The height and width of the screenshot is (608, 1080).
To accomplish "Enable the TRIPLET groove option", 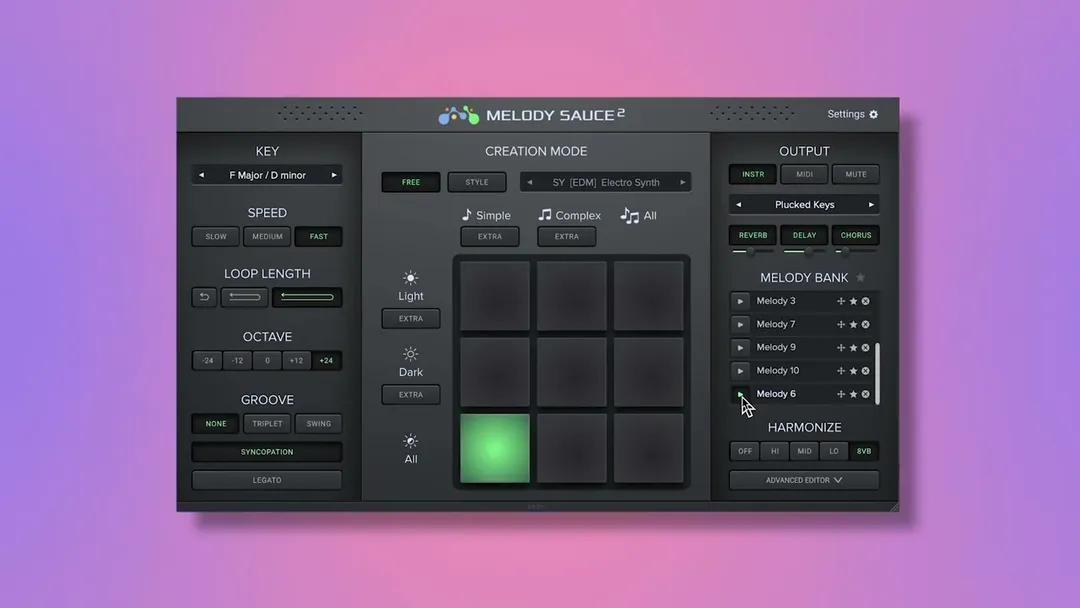I will click(x=267, y=423).
